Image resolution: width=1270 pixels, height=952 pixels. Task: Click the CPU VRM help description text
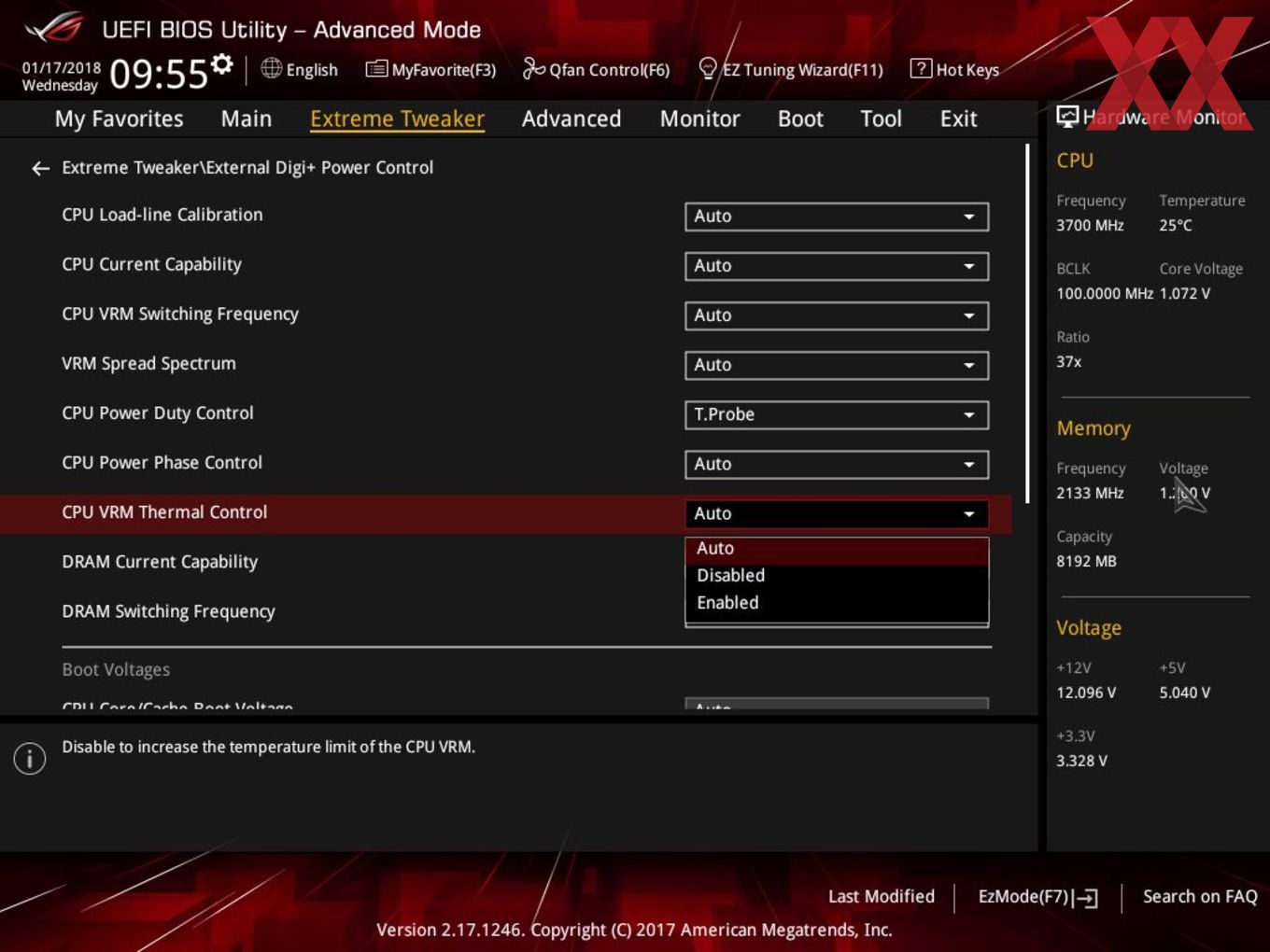pos(269,747)
